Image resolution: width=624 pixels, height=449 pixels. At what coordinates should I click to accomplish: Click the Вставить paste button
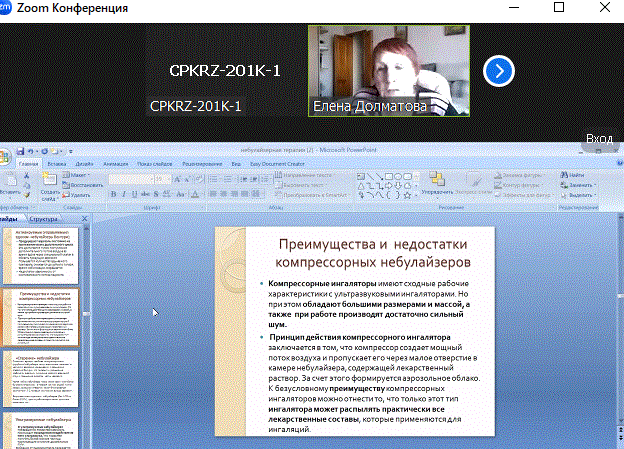pyautogui.click(x=10, y=185)
